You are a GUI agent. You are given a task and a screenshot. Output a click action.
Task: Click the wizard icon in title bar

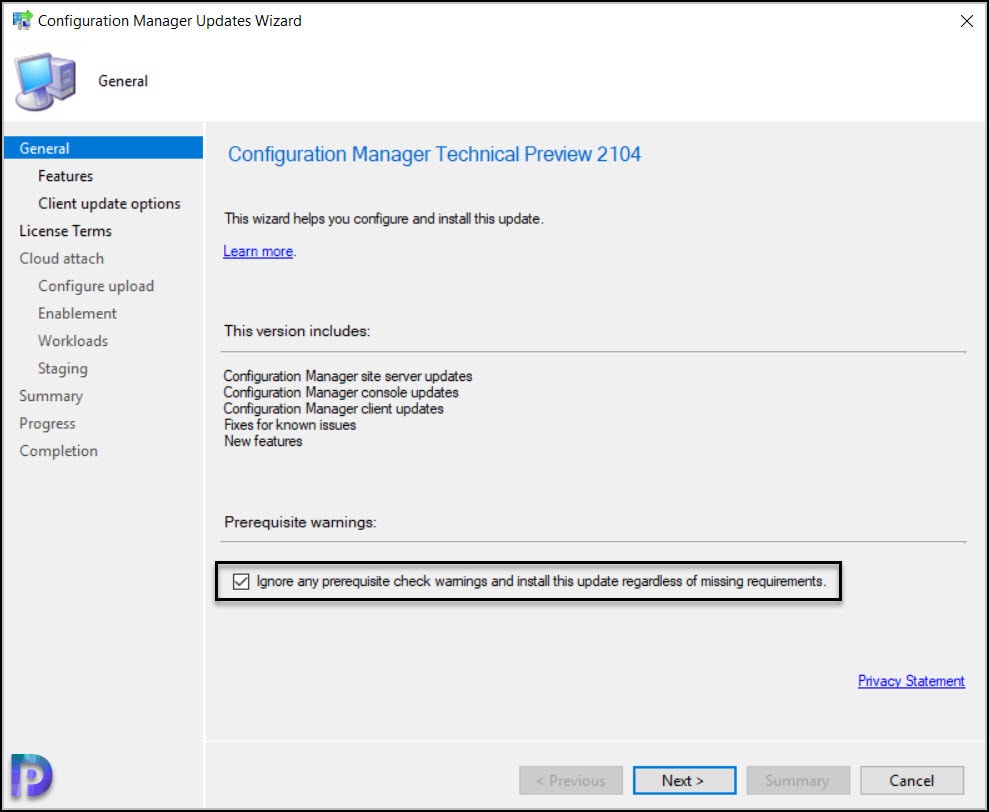point(22,20)
